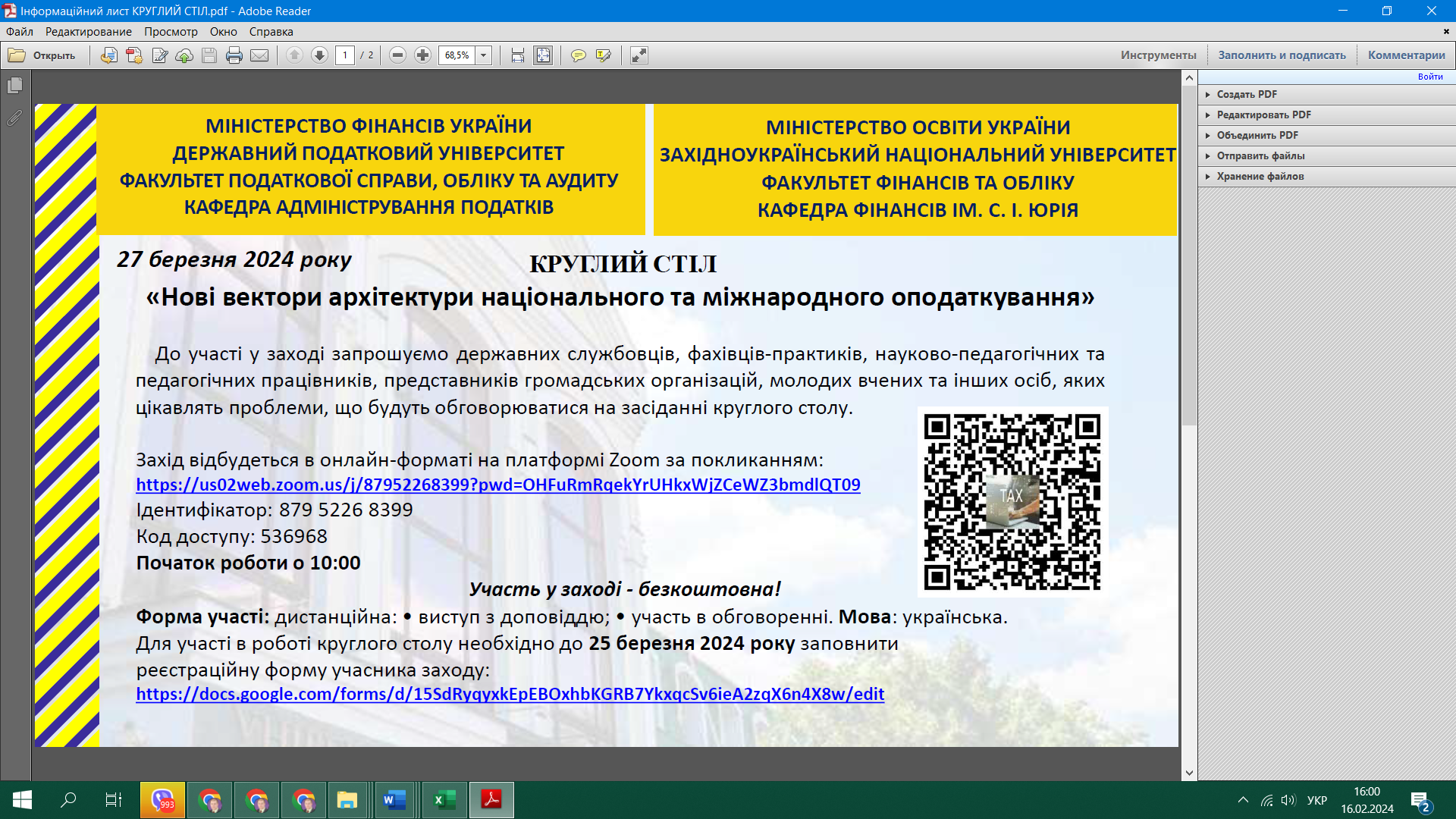Go to previous page arrow

pos(294,55)
